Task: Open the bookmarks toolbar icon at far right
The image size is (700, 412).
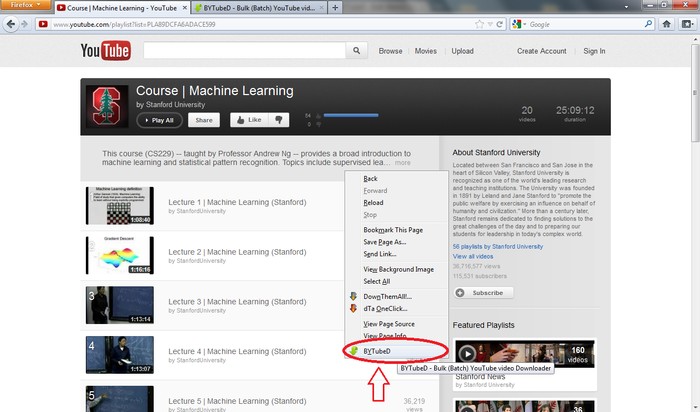Action: (687, 24)
